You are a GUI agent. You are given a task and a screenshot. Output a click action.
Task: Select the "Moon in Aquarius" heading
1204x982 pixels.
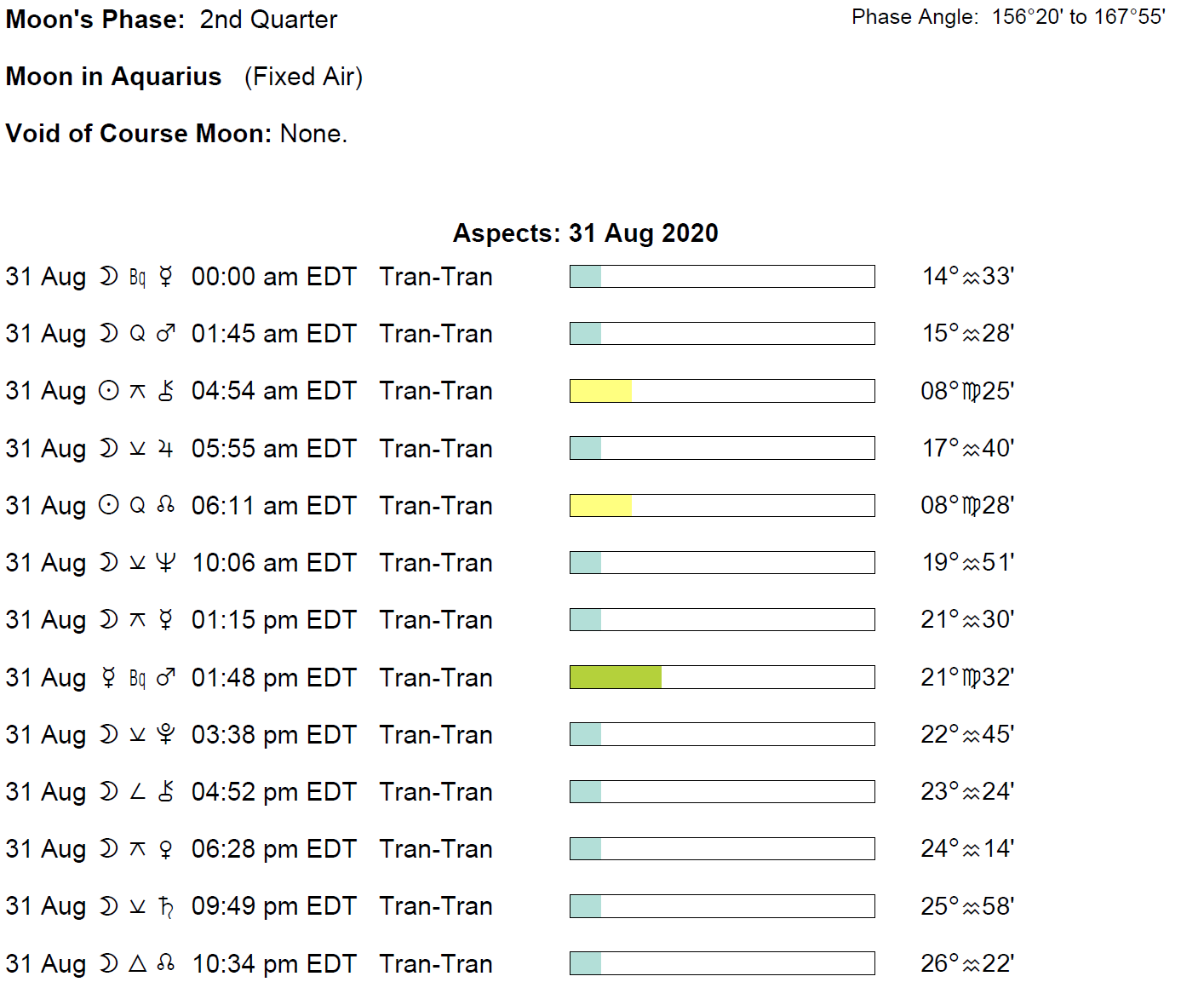(113, 77)
